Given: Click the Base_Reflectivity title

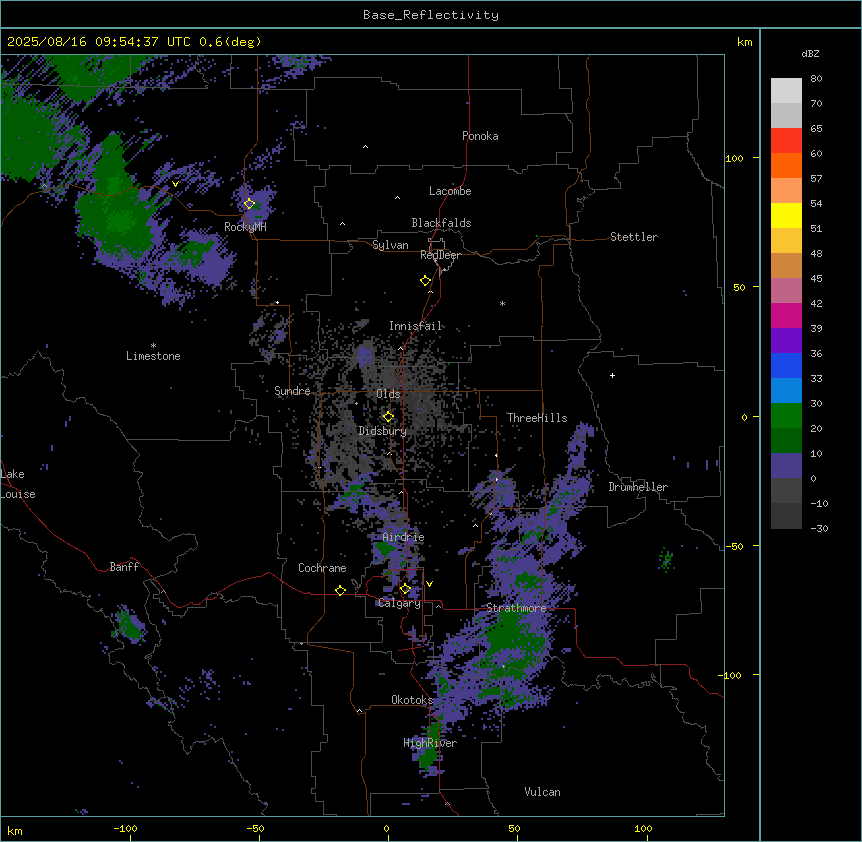Looking at the screenshot, I should [x=431, y=15].
